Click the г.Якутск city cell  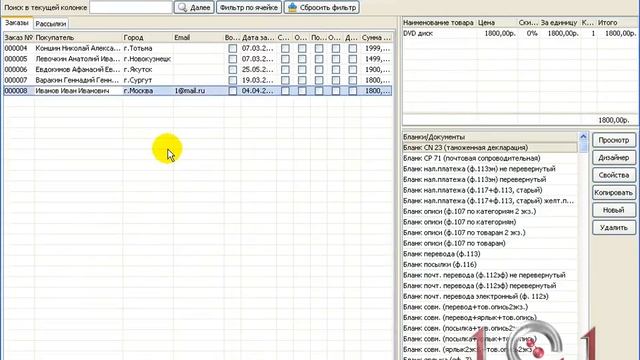click(x=148, y=69)
